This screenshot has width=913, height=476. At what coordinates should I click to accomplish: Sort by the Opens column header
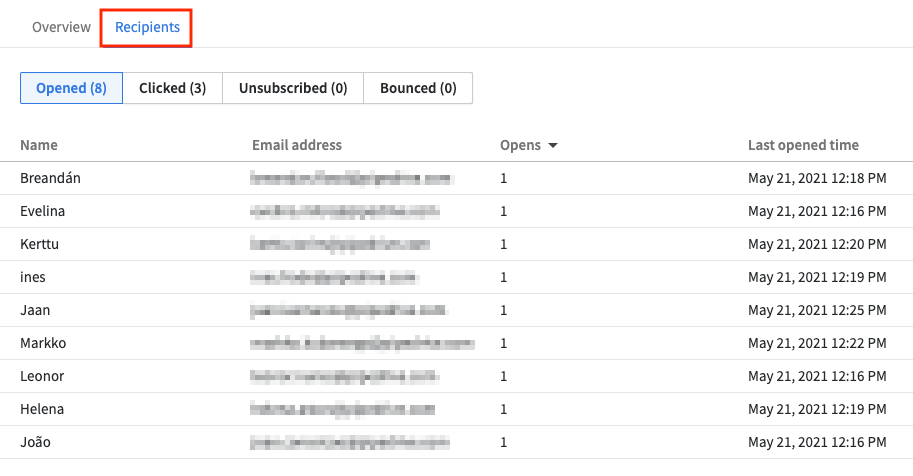[520, 145]
